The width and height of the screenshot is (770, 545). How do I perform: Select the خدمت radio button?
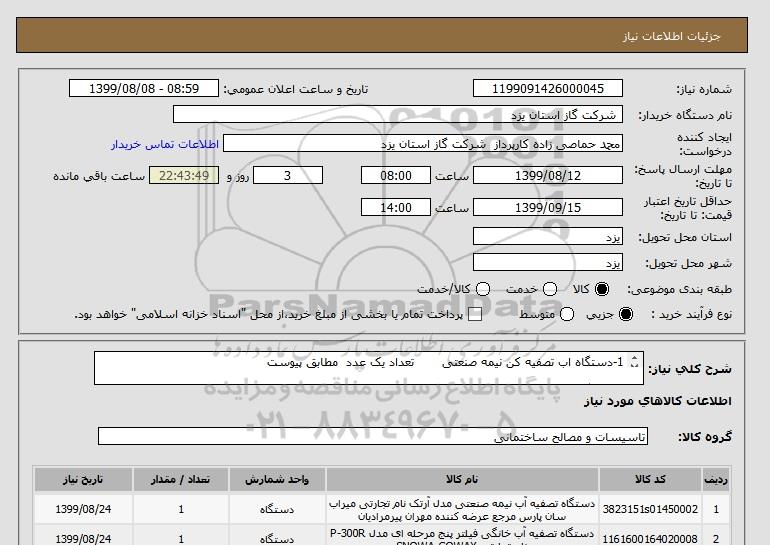click(550, 289)
